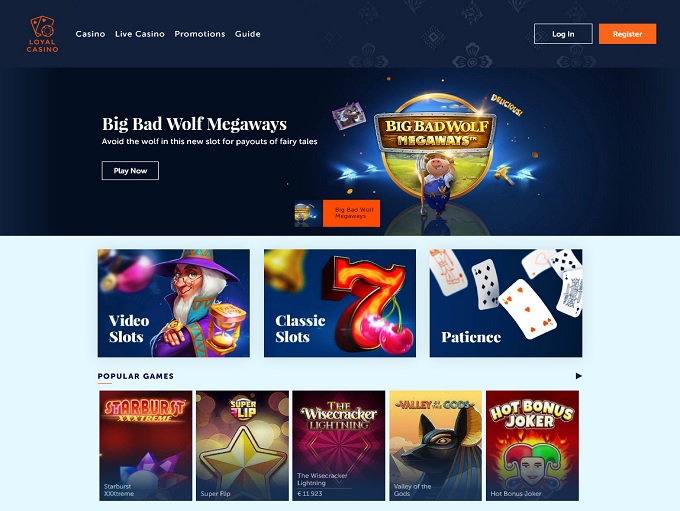The height and width of the screenshot is (511, 680).
Task: Click the small banner thumbnail image
Action: (308, 213)
